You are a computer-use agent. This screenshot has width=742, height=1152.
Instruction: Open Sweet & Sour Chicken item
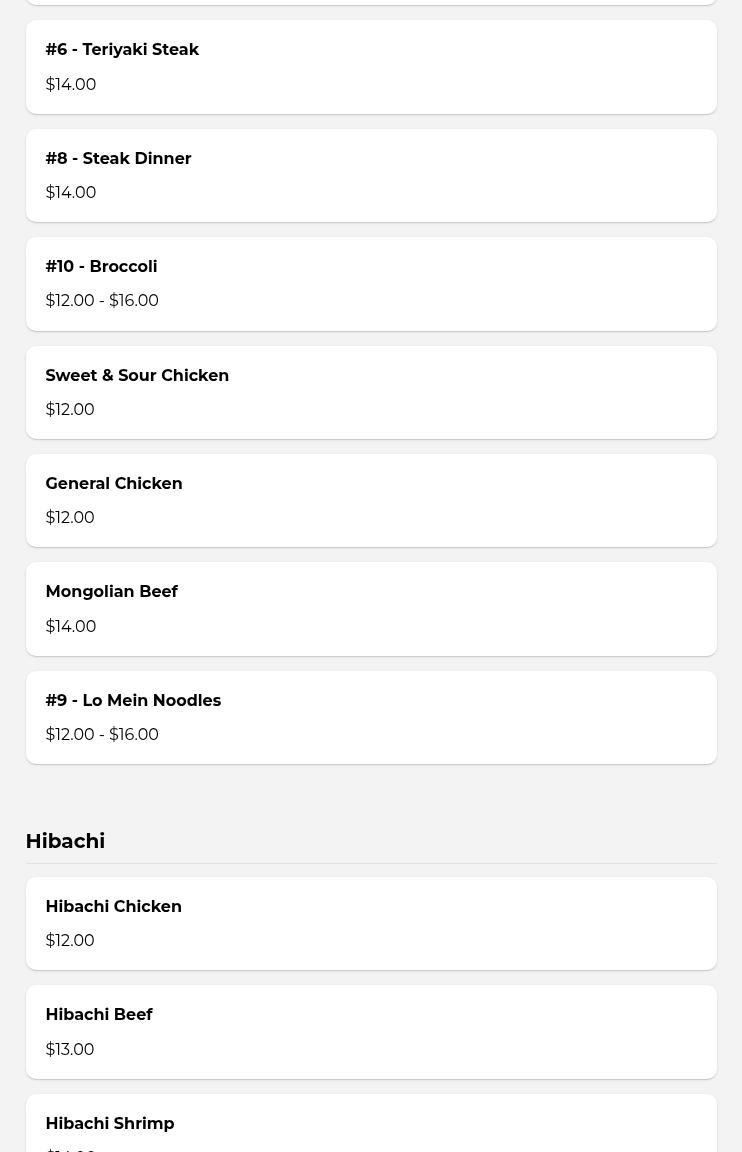(137, 375)
